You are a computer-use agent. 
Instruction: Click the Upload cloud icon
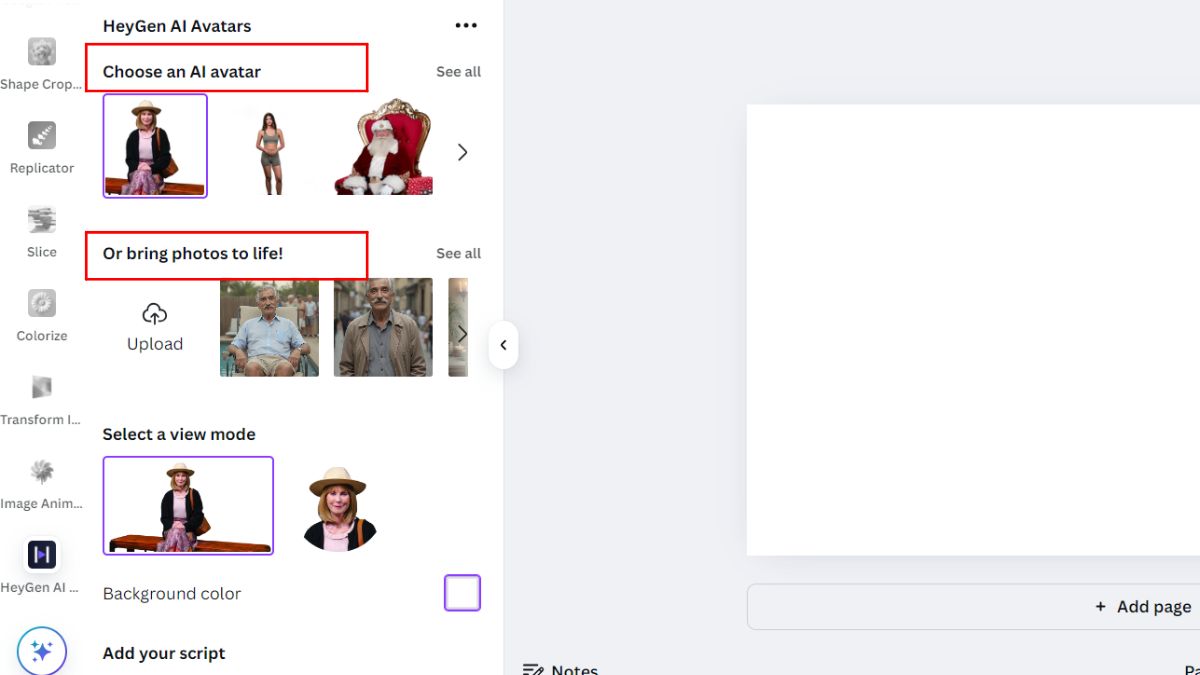(155, 315)
